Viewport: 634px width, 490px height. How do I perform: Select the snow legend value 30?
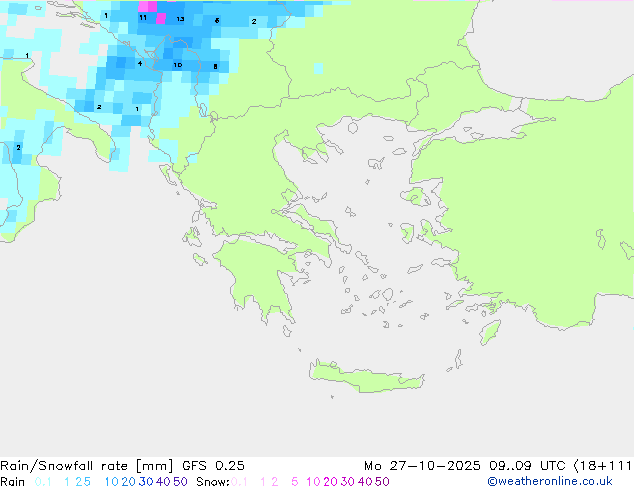[x=348, y=482]
